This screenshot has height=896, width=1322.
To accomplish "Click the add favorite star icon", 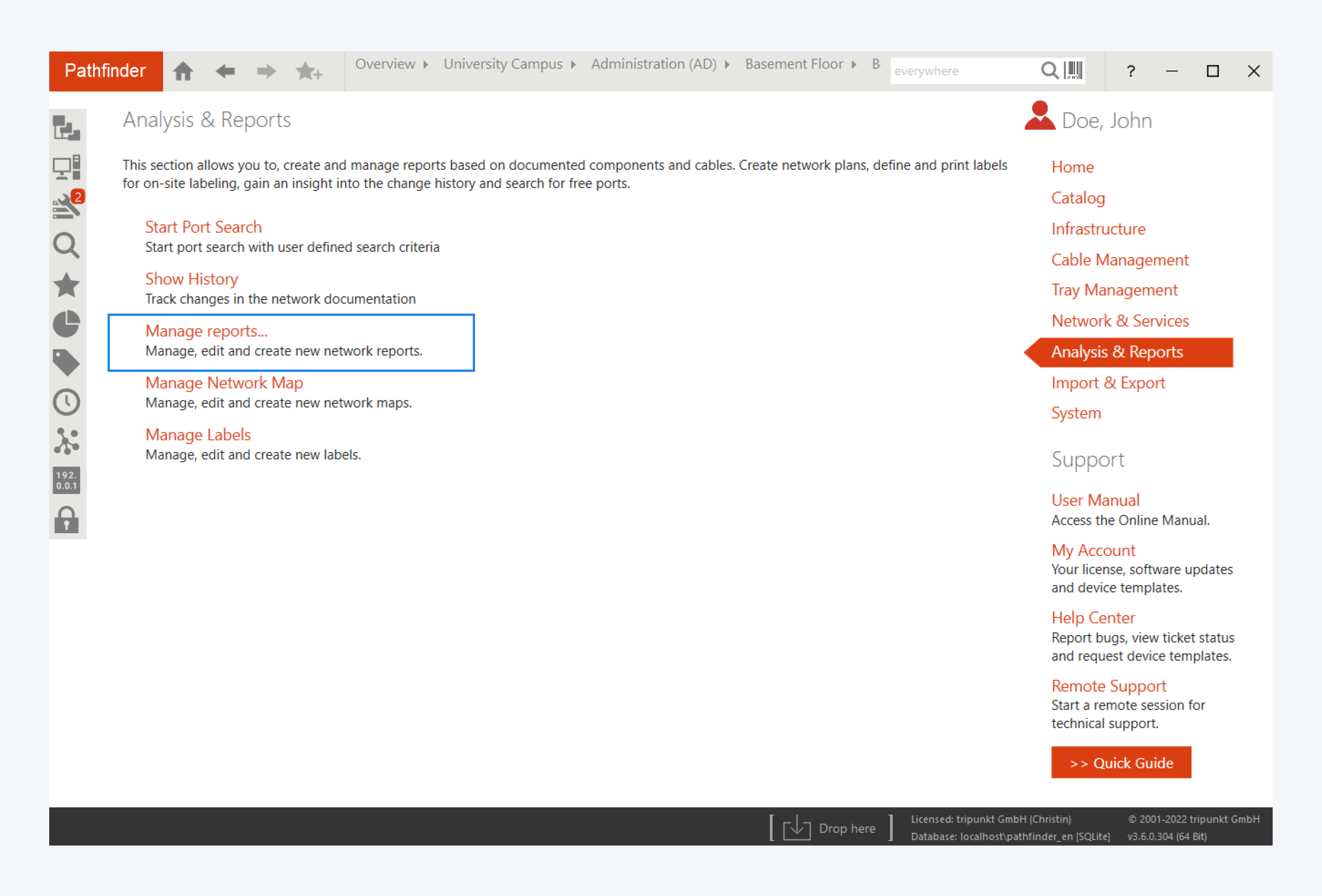I will 309,71.
